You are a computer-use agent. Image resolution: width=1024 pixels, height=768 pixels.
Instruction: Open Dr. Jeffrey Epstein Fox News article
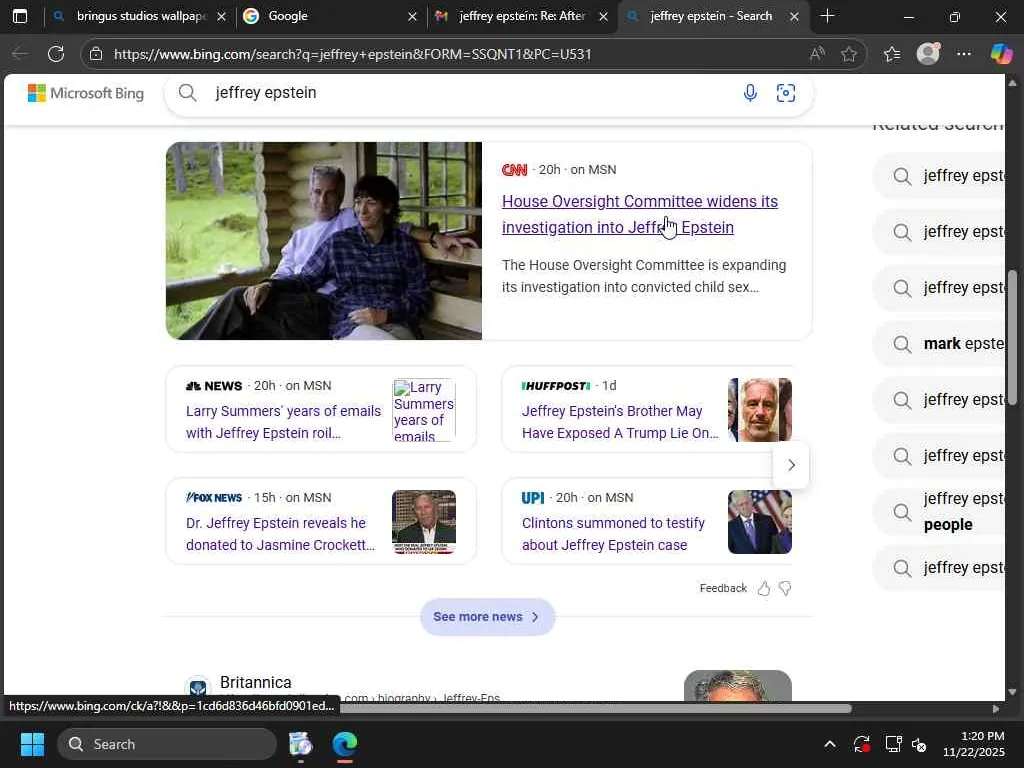click(280, 534)
